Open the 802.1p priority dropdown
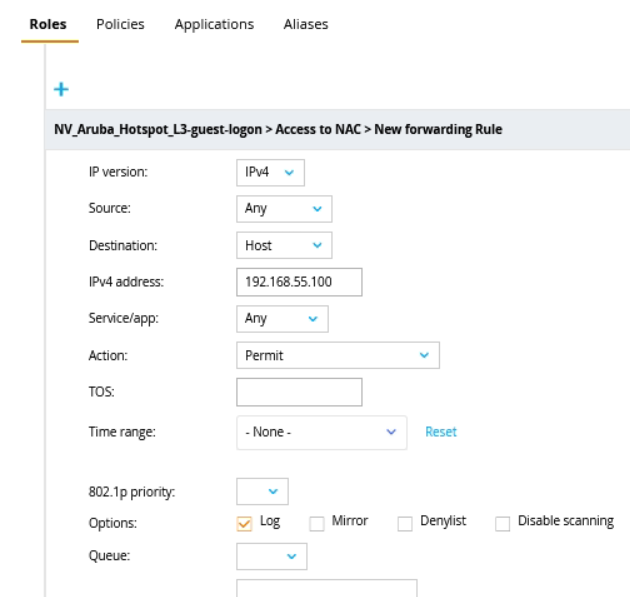Image resolution: width=630 pixels, height=597 pixels. pyautogui.click(x=262, y=491)
